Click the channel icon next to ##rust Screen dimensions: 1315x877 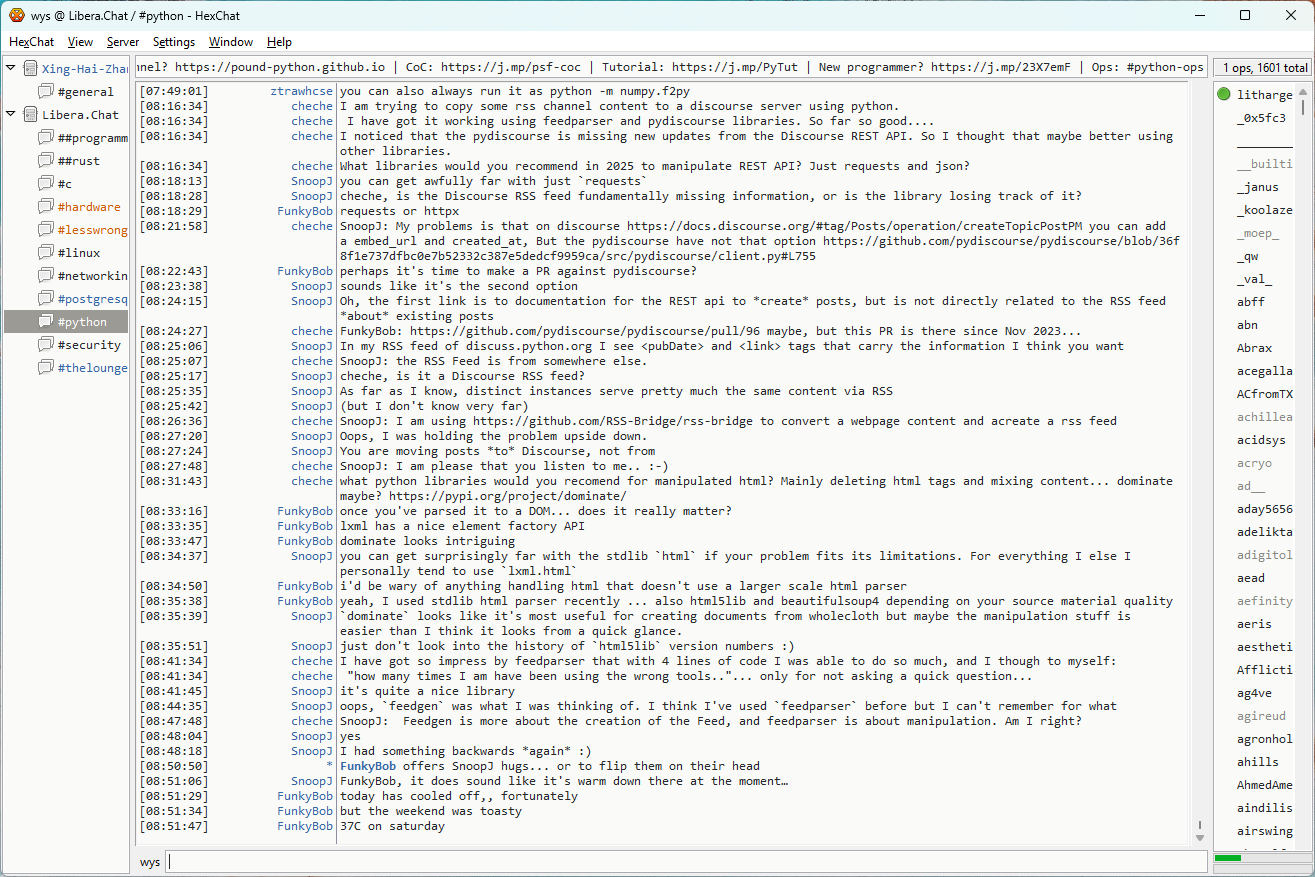coord(45,161)
